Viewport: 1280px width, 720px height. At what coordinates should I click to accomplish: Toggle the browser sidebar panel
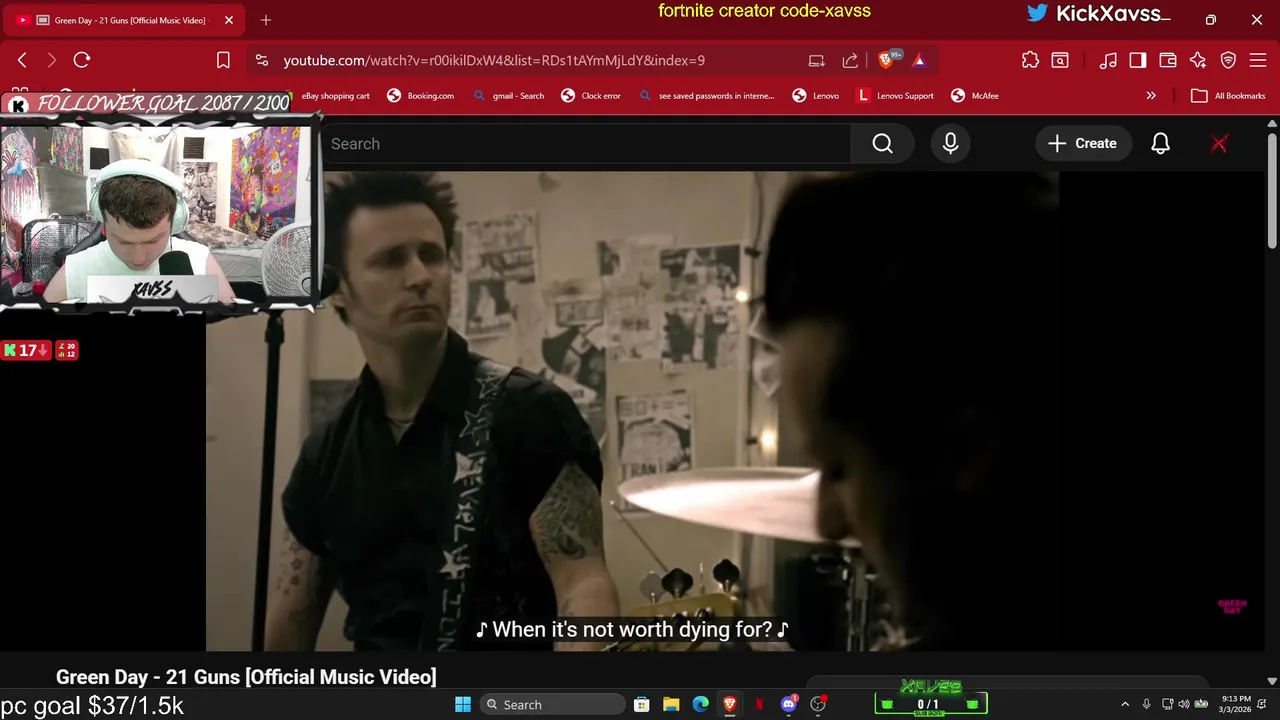1138,60
